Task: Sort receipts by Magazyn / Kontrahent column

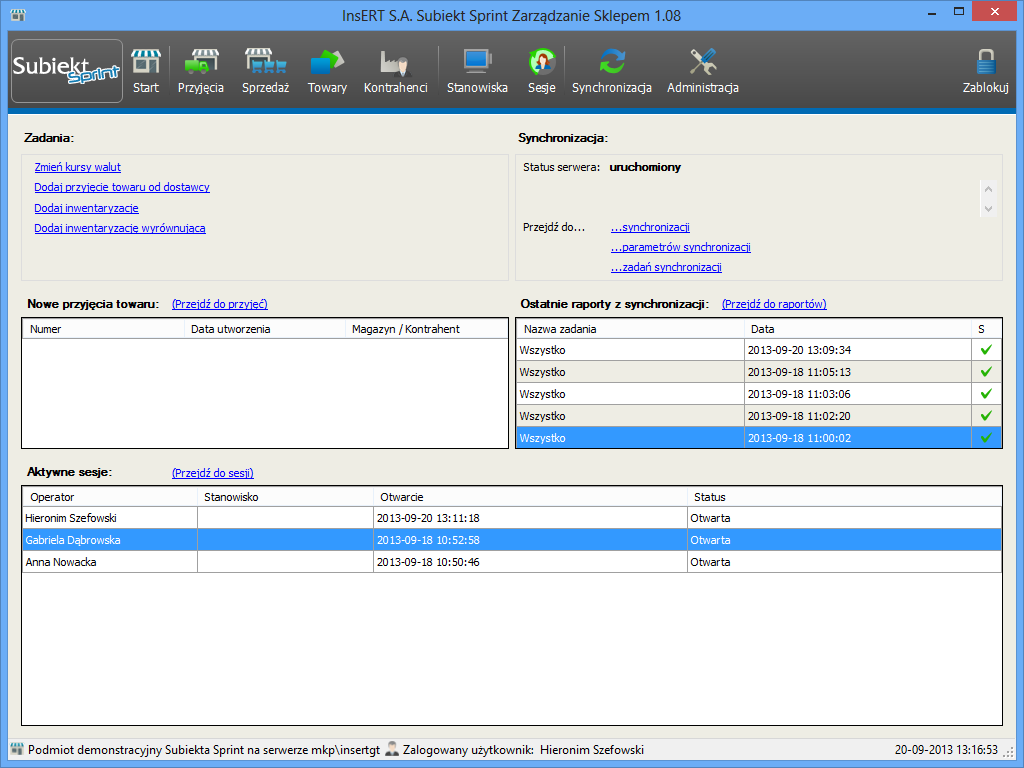Action: point(426,329)
